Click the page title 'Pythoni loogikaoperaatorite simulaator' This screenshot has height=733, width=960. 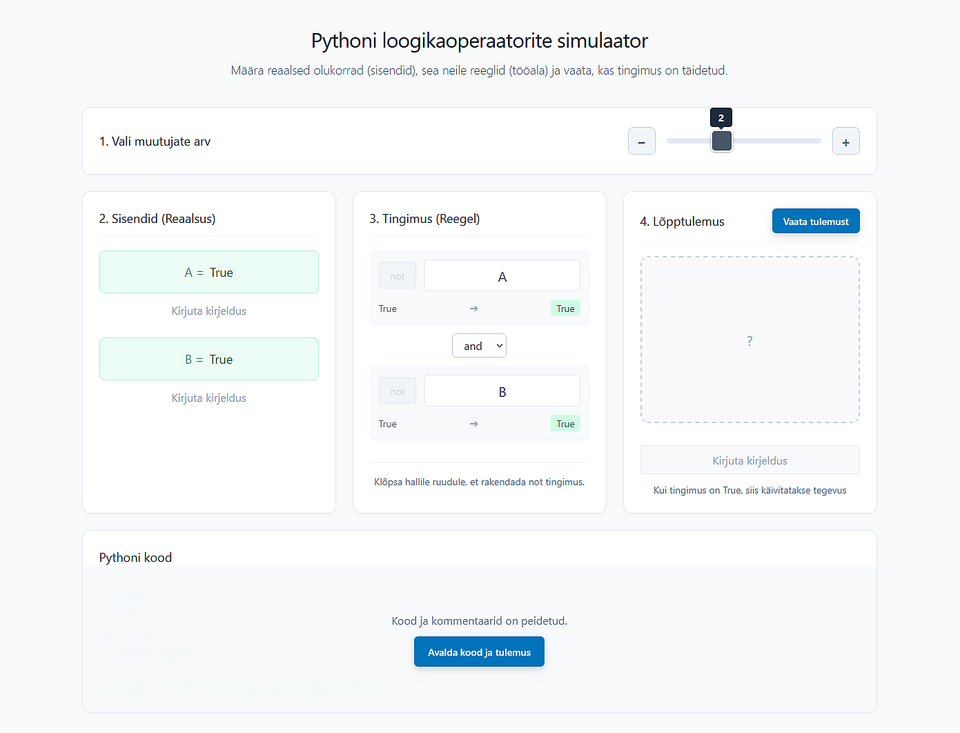pos(479,40)
